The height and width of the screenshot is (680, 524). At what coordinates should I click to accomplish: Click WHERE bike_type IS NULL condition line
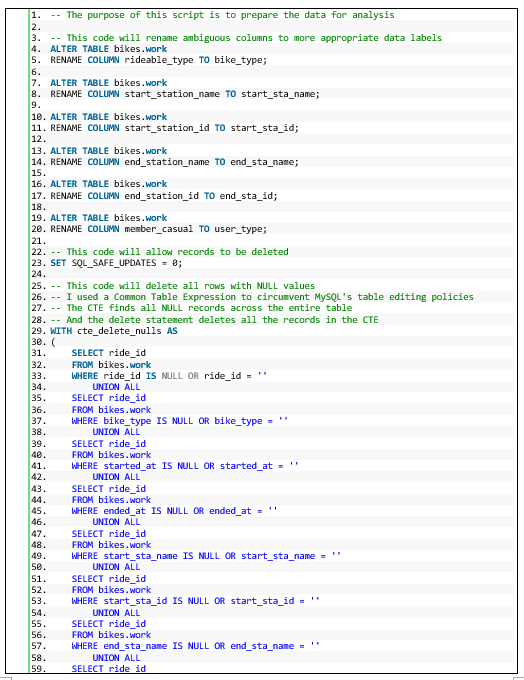tap(180, 421)
